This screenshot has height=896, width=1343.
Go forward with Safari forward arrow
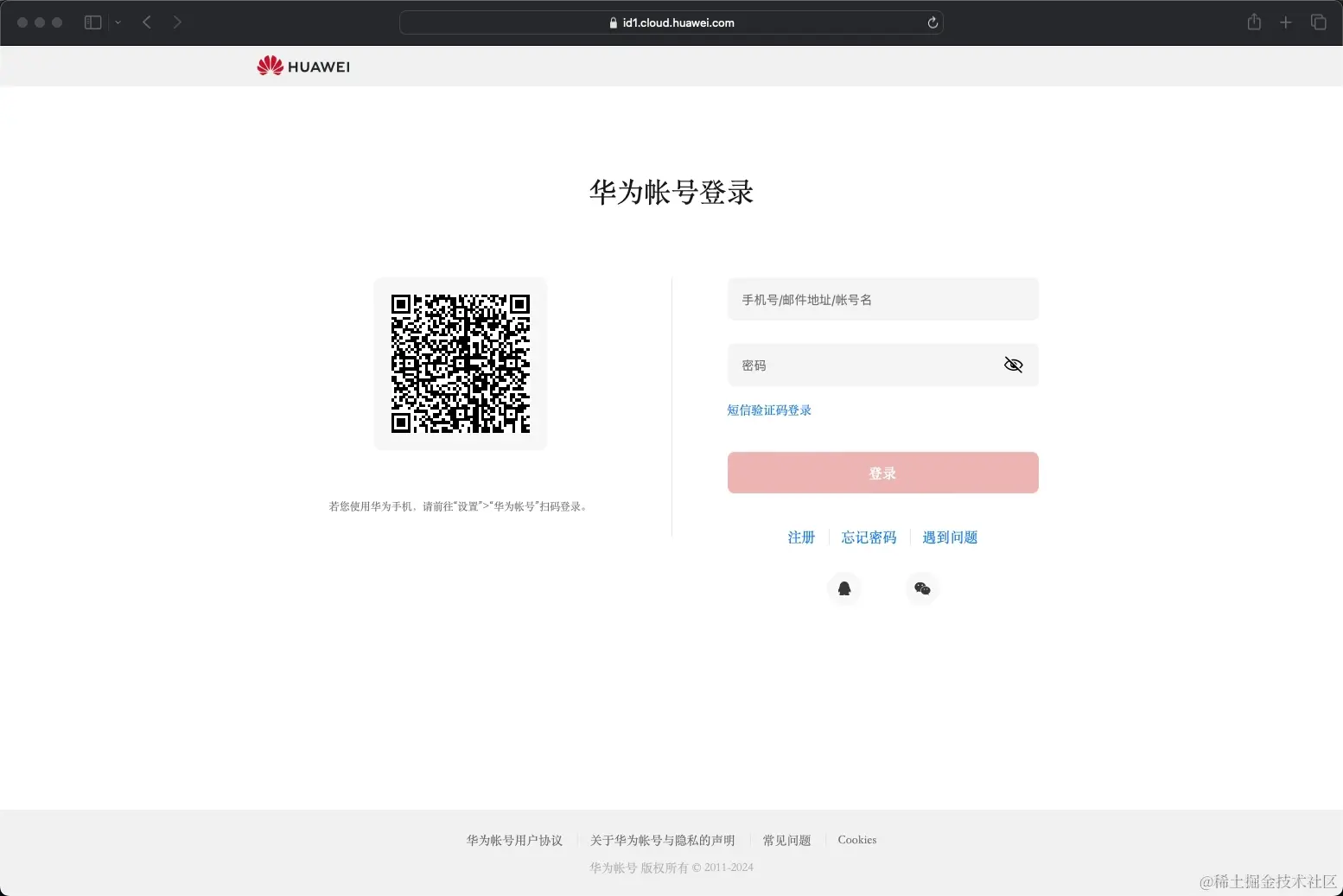pos(177,22)
